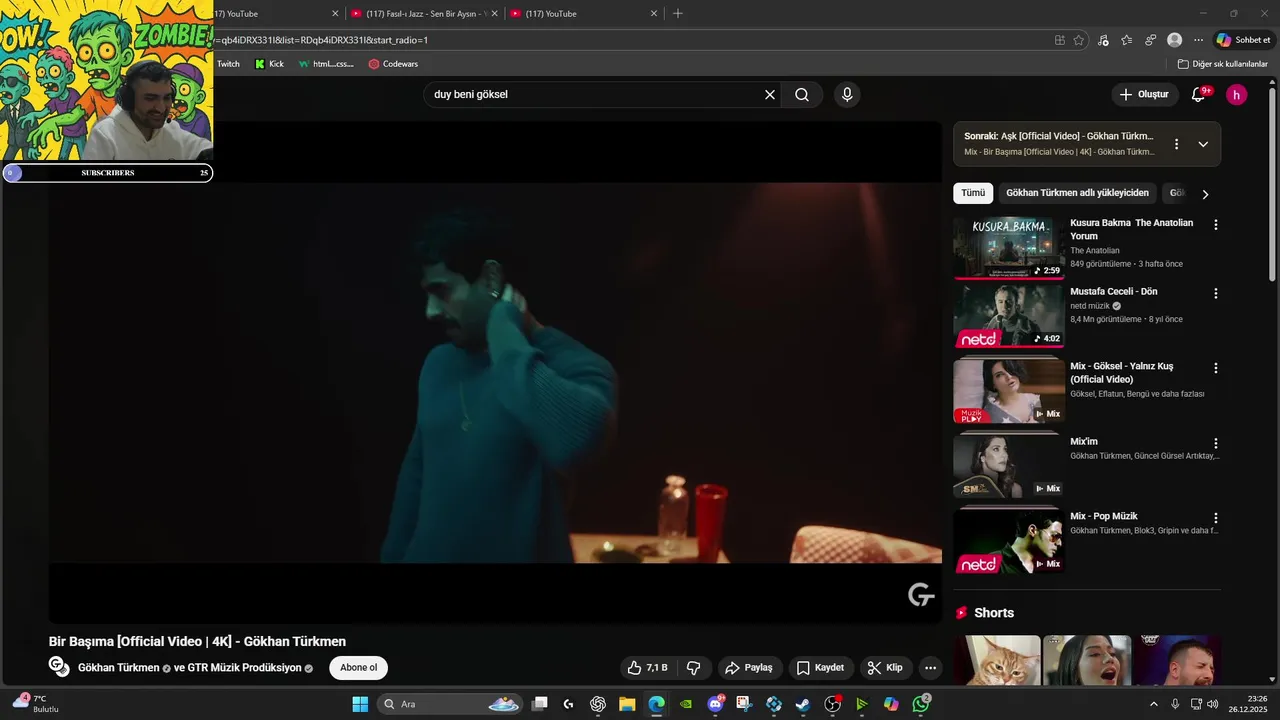Open NVIDIA app from the taskbar
1280x720 pixels.
(x=686, y=704)
